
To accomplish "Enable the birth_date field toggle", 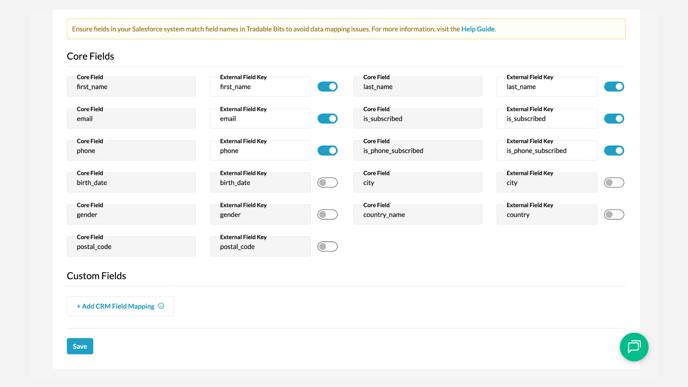I will pos(327,183).
